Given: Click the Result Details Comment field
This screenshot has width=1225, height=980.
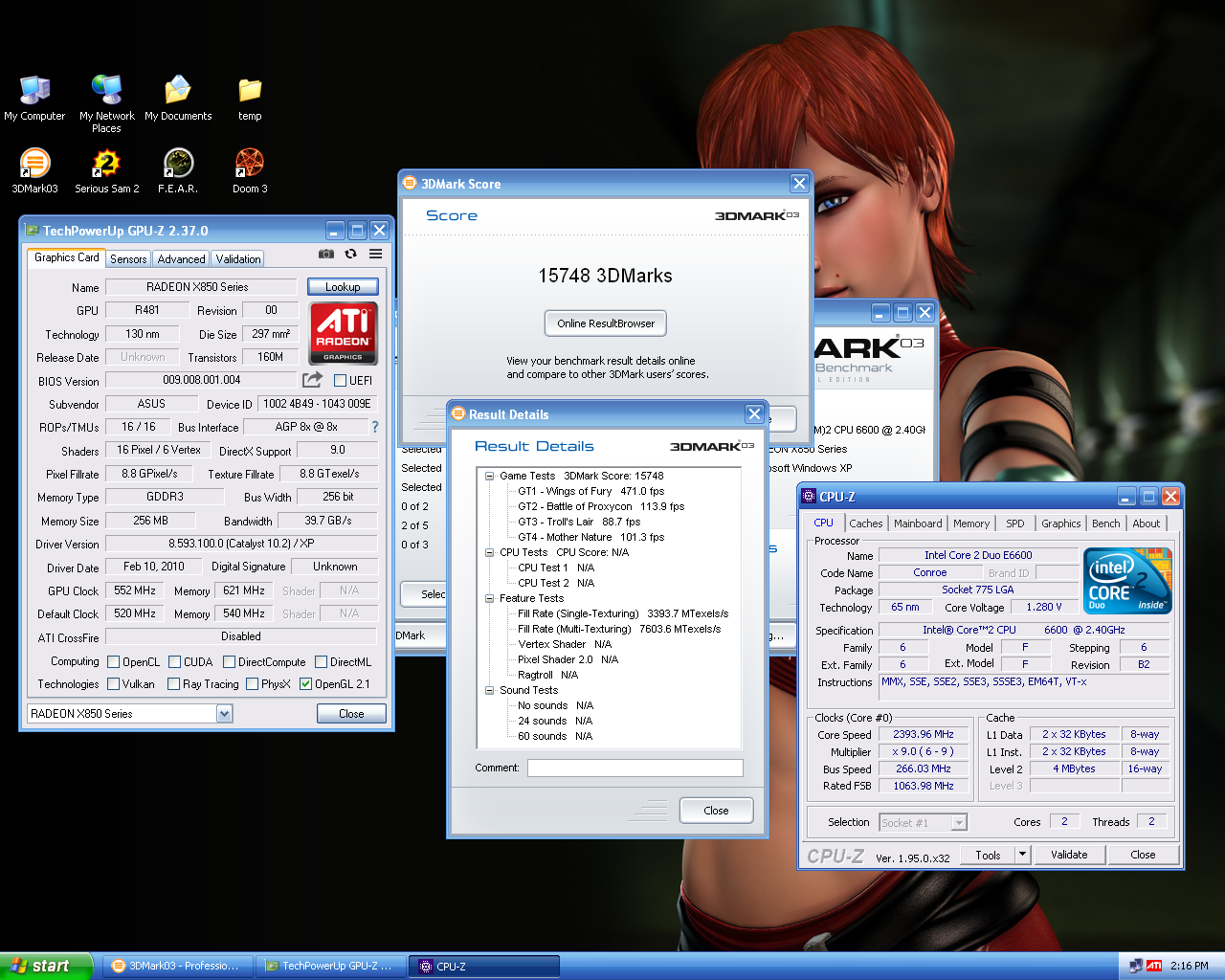Looking at the screenshot, I should coord(635,768).
